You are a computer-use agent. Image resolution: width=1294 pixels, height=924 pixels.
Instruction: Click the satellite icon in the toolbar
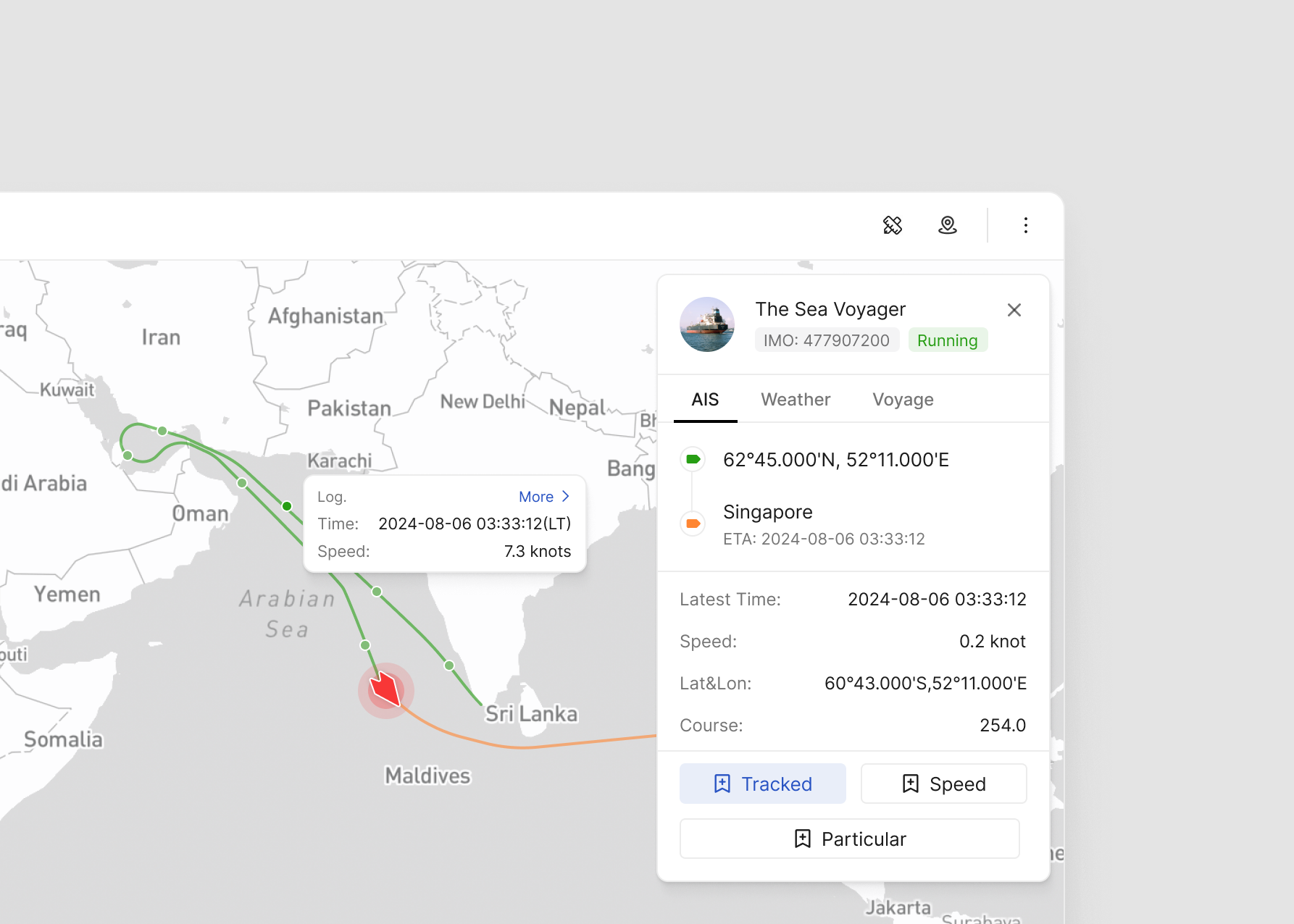tap(893, 225)
